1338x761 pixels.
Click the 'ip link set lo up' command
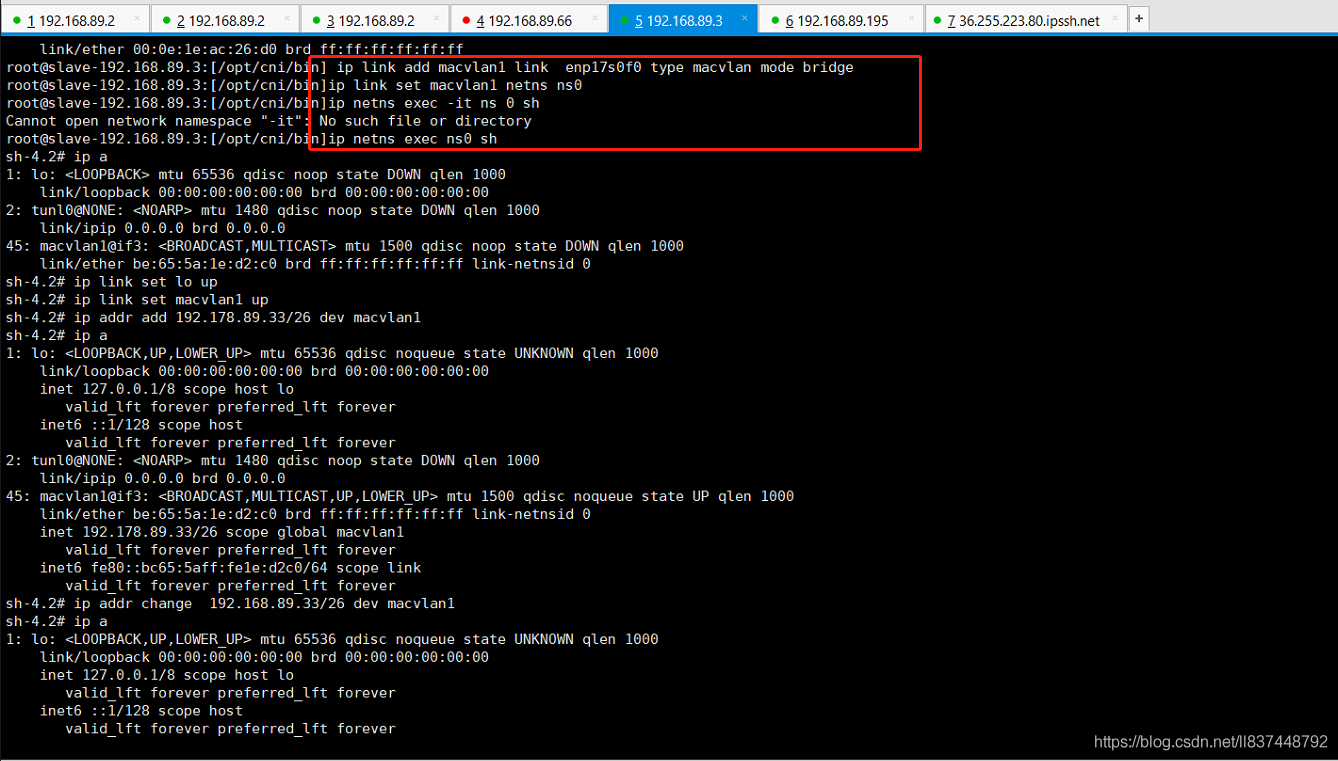coord(146,282)
